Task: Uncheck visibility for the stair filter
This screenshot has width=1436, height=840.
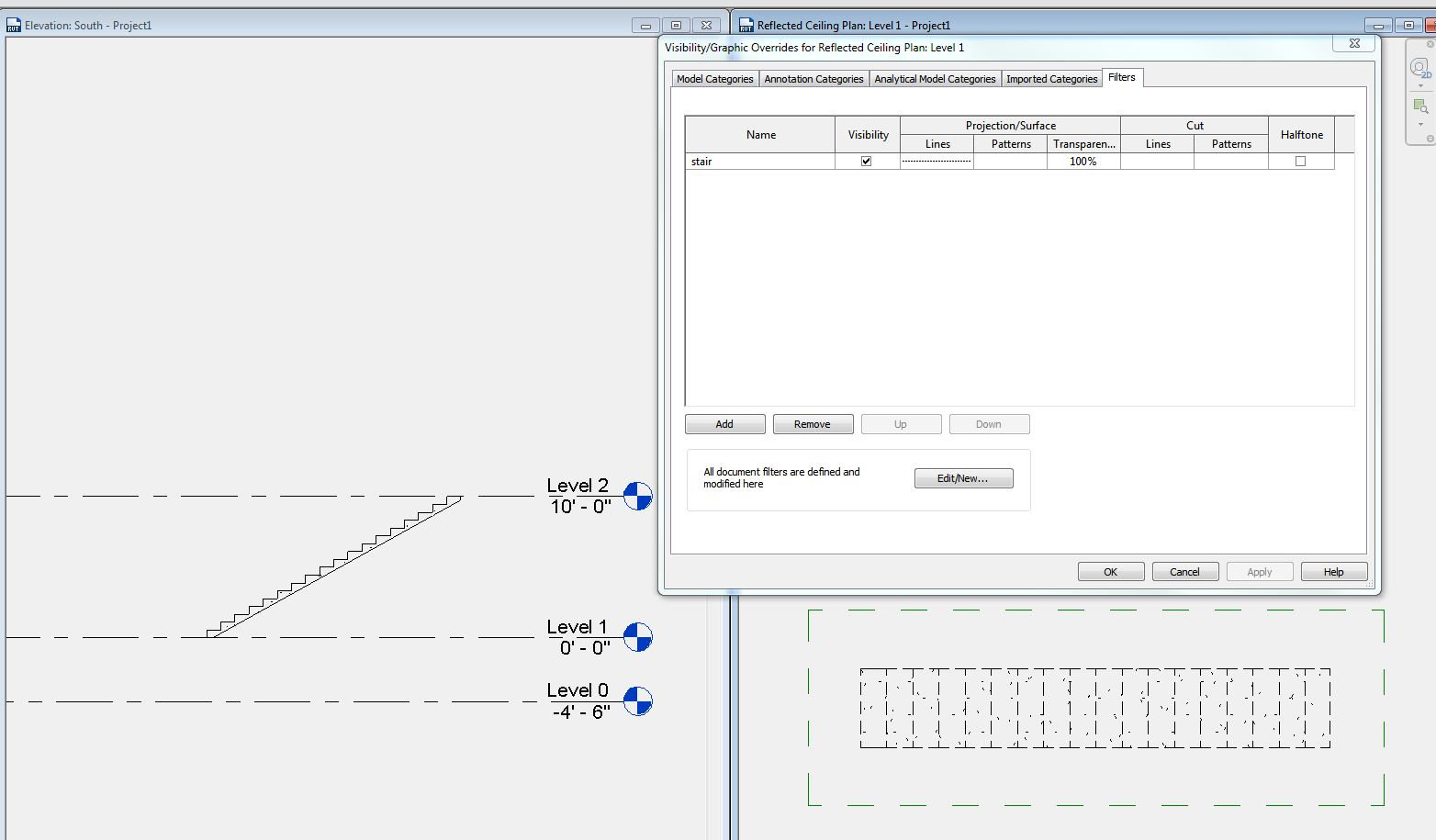Action: pos(866,161)
